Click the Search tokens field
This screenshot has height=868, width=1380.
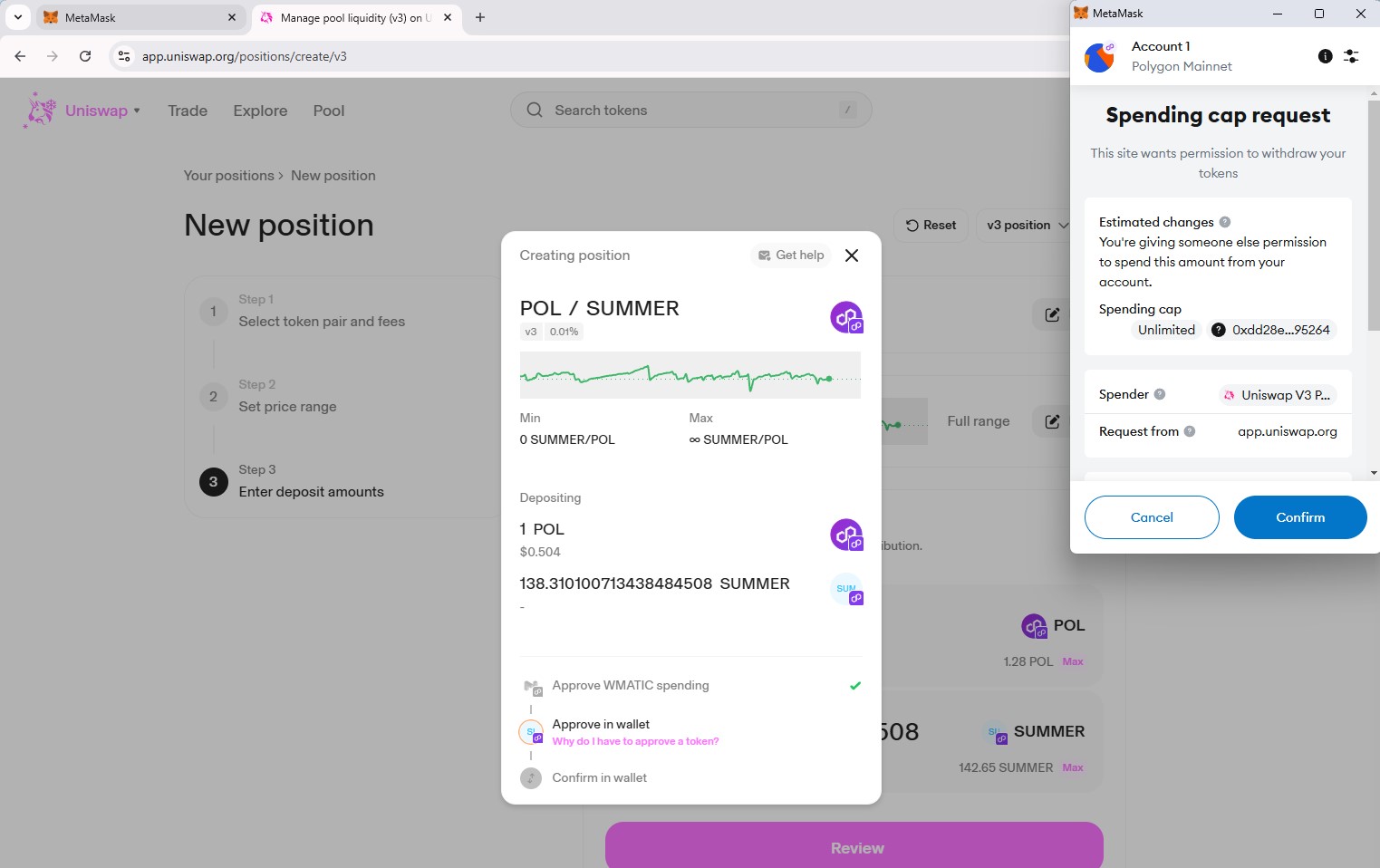[x=690, y=111]
